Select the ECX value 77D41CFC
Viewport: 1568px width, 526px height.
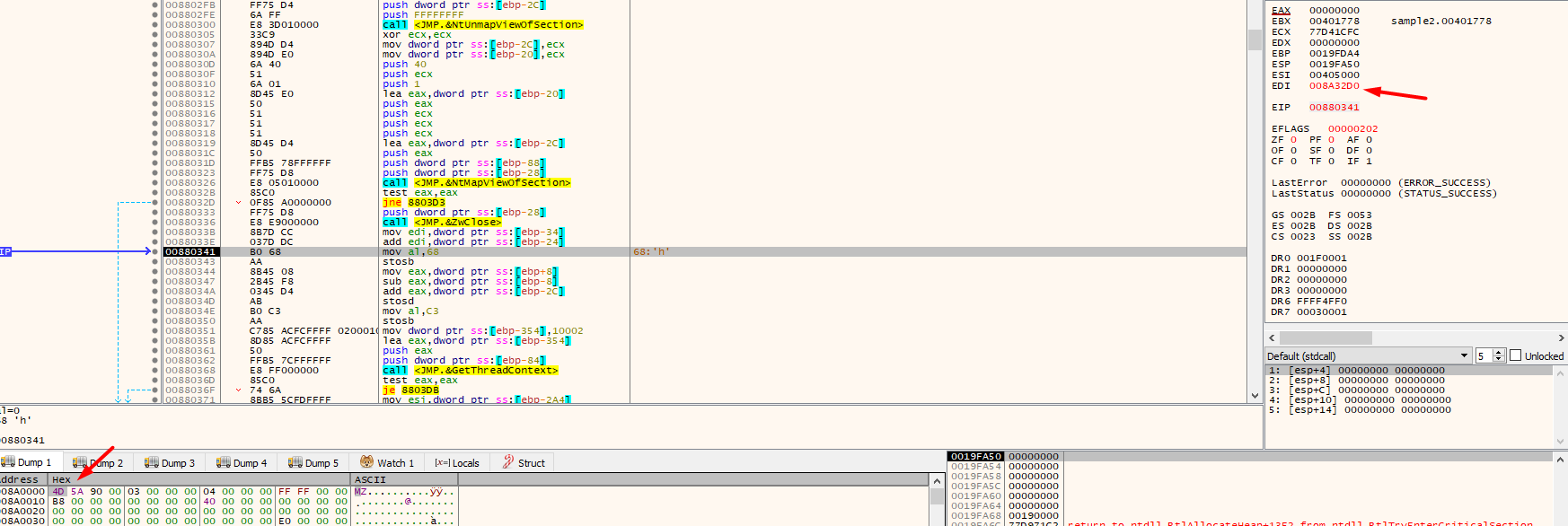(x=1334, y=31)
